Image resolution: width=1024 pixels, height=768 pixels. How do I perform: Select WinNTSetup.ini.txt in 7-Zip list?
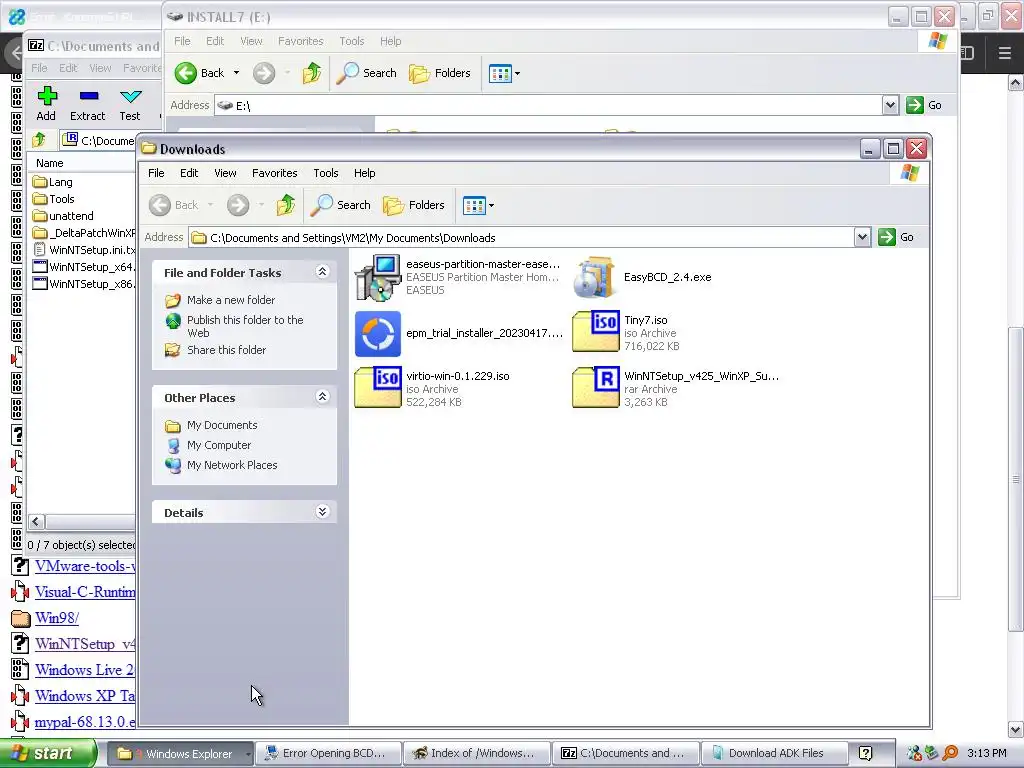pos(84,250)
